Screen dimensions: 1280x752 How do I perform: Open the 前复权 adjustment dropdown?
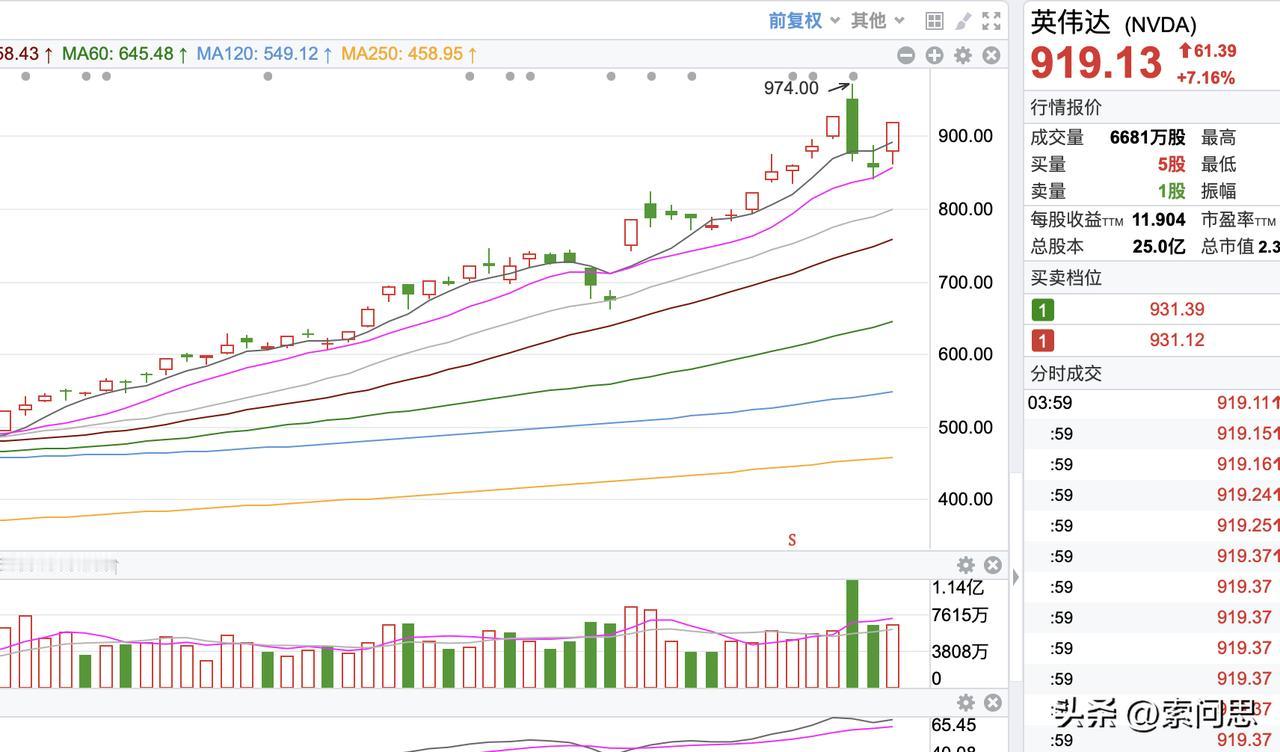click(804, 21)
